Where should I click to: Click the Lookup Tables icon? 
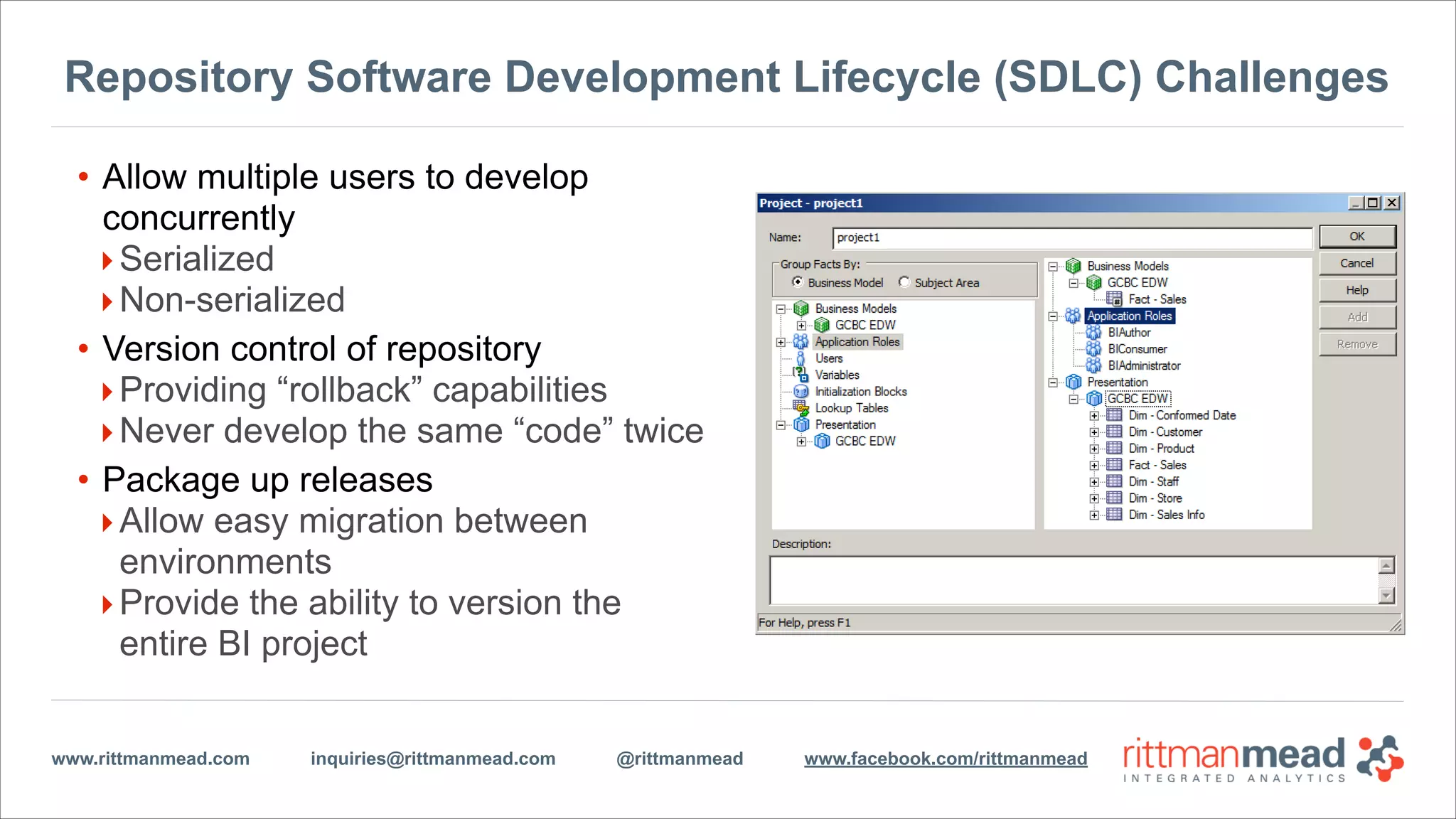pyautogui.click(x=801, y=408)
